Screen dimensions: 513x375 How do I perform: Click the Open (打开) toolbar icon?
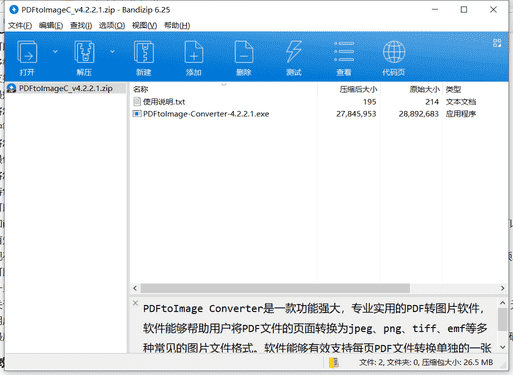(x=27, y=52)
